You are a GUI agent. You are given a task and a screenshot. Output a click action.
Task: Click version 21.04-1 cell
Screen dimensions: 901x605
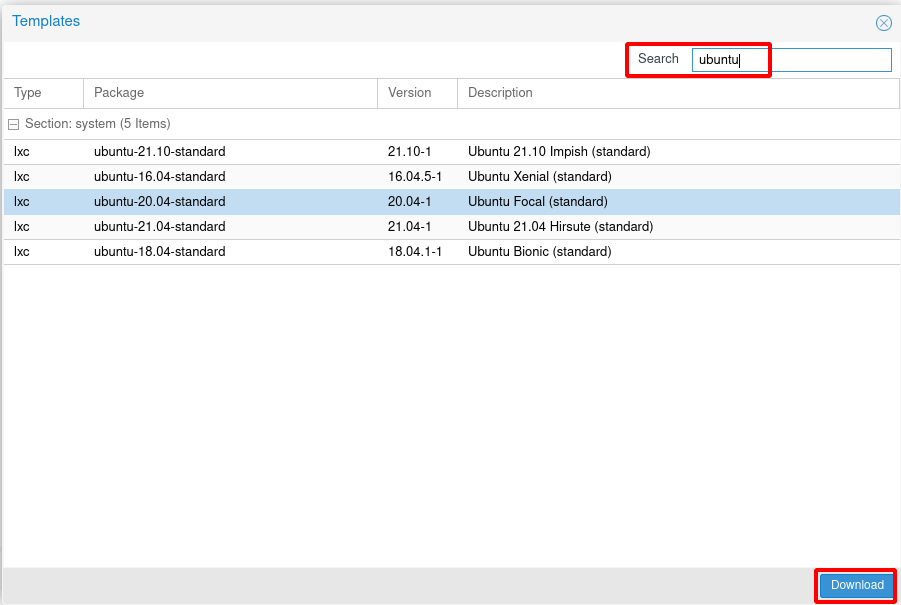pyautogui.click(x=408, y=227)
